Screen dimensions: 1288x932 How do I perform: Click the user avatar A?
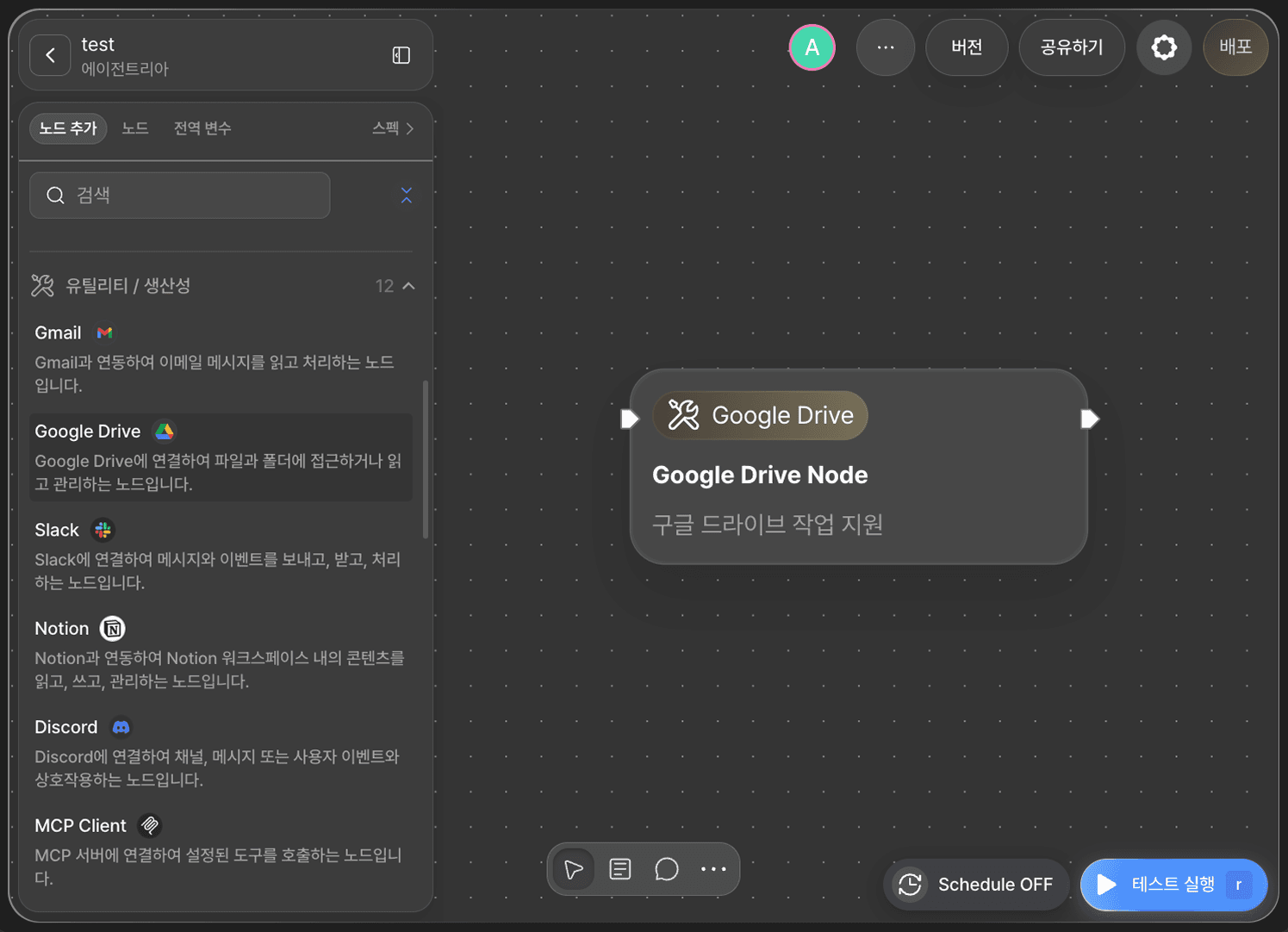[x=812, y=47]
